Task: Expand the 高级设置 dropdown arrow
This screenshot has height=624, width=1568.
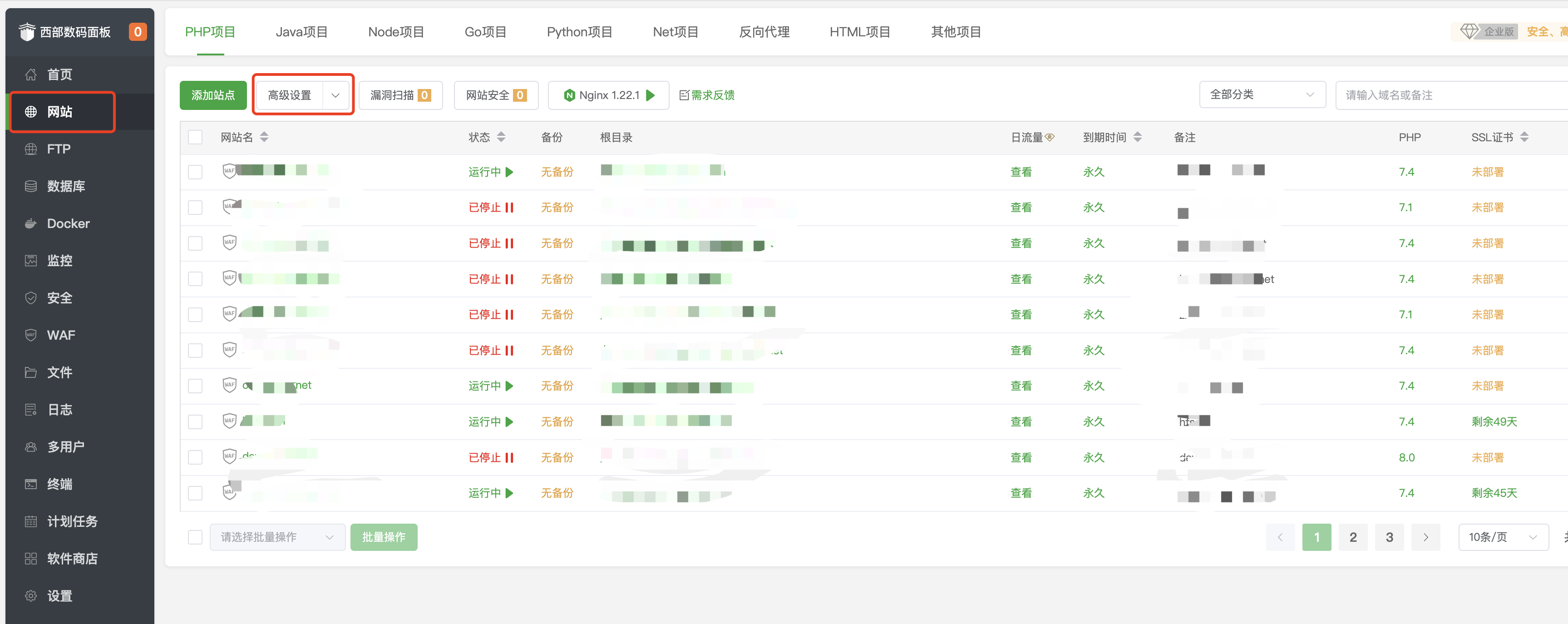Action: click(335, 95)
